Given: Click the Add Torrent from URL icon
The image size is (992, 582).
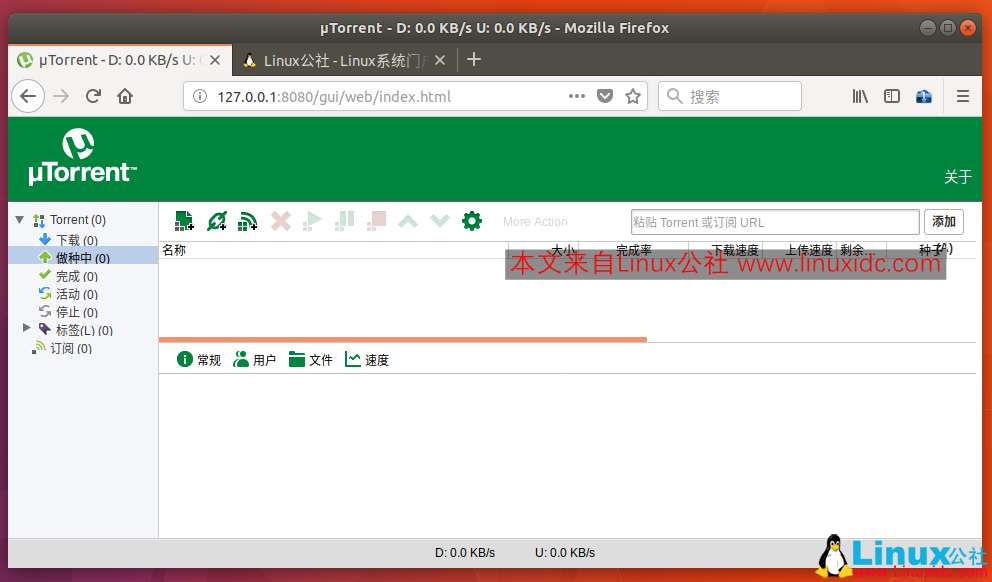Looking at the screenshot, I should pos(216,221).
